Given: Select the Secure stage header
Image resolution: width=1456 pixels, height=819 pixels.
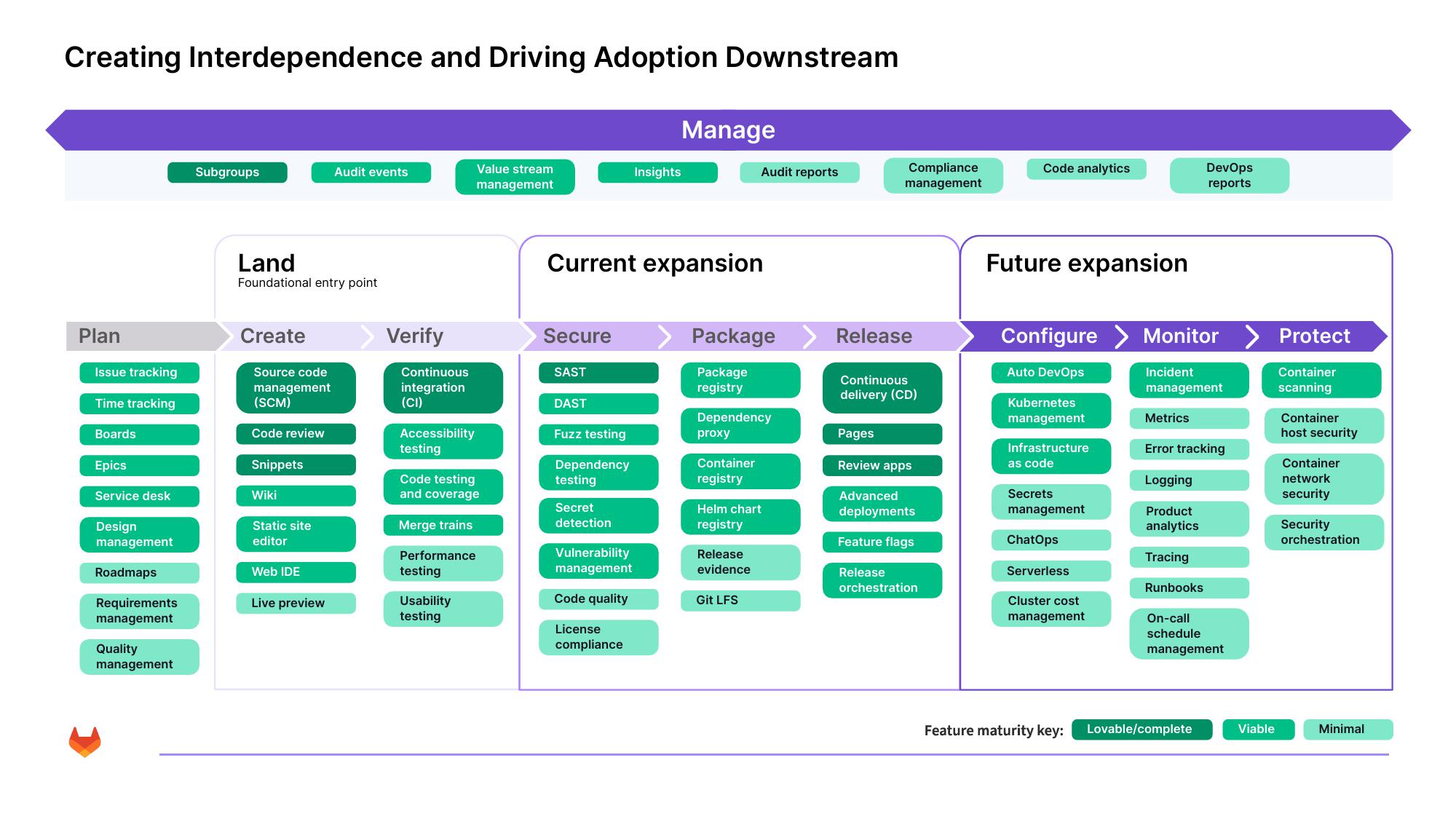Looking at the screenshot, I should click(596, 336).
